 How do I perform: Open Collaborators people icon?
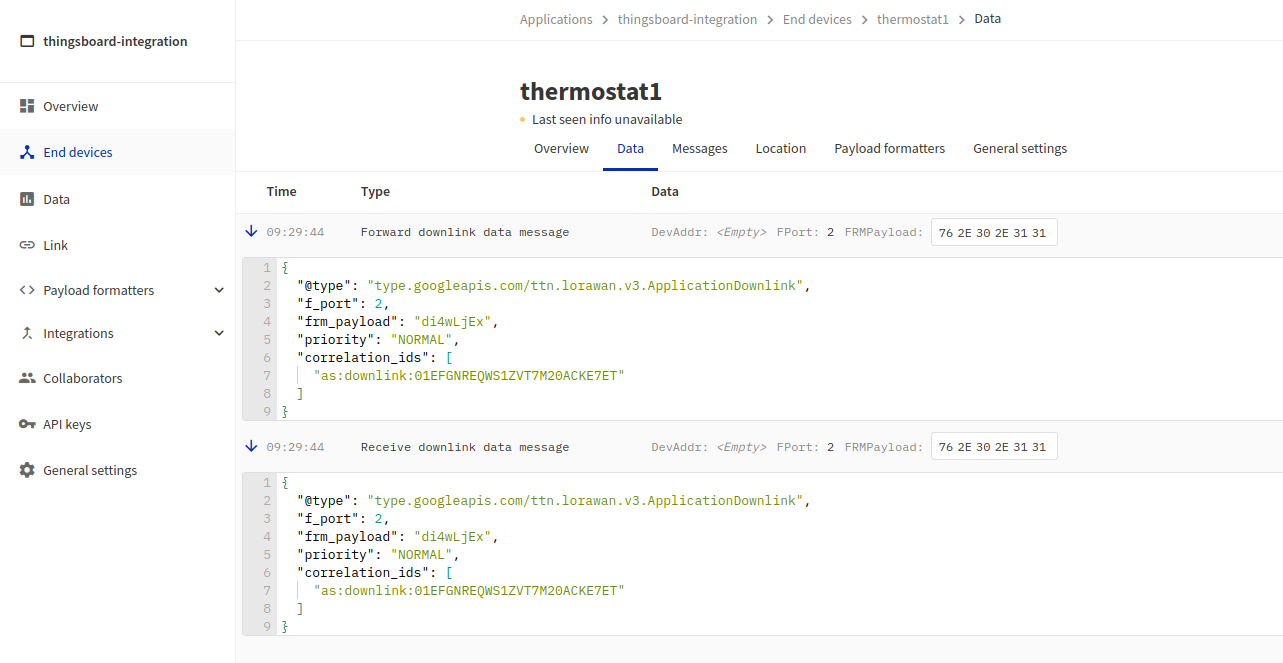coord(27,378)
